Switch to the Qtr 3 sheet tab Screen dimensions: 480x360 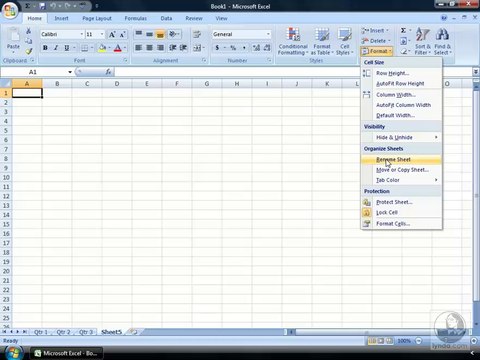(x=86, y=332)
